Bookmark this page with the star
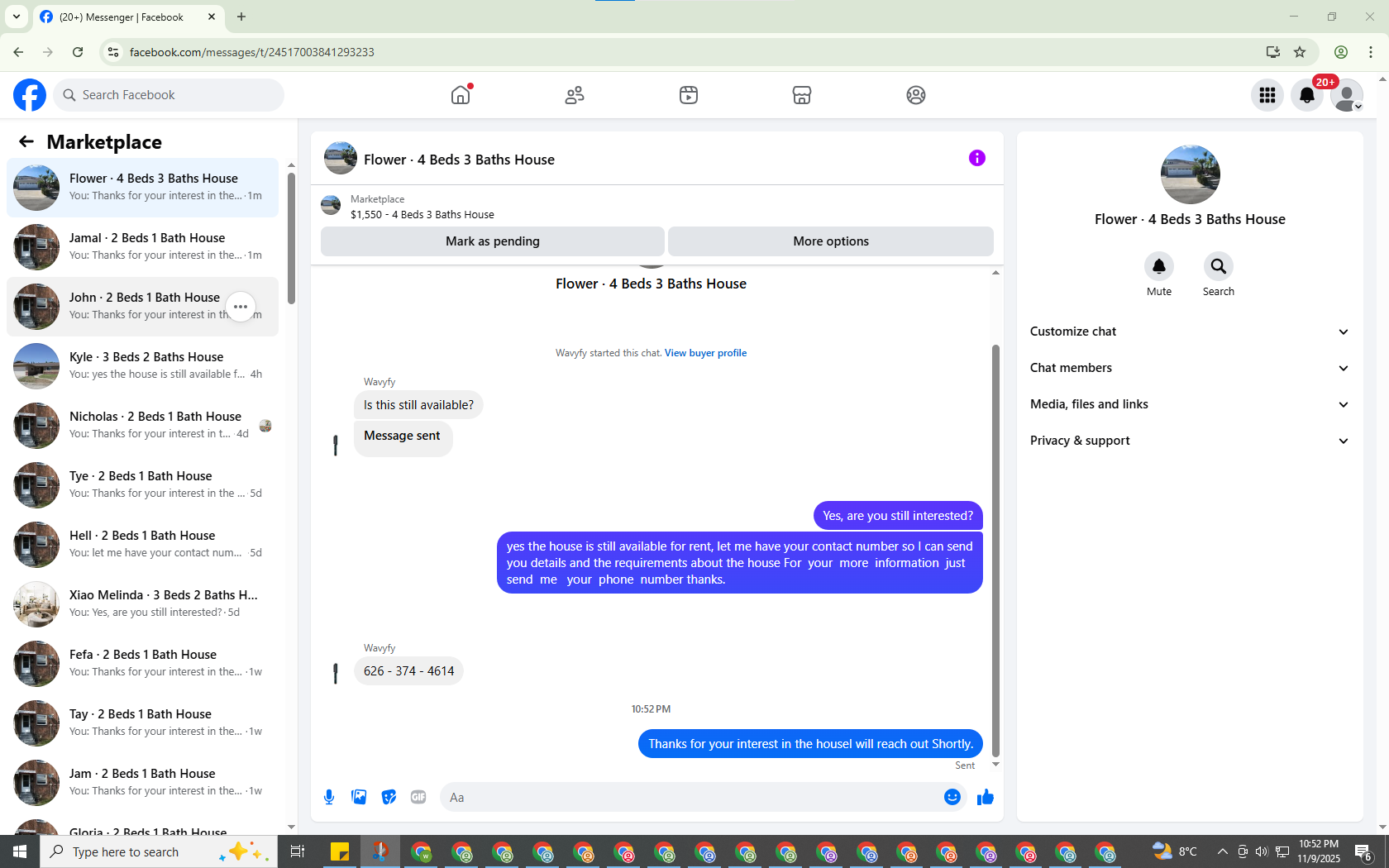1389x868 pixels. (1300, 52)
